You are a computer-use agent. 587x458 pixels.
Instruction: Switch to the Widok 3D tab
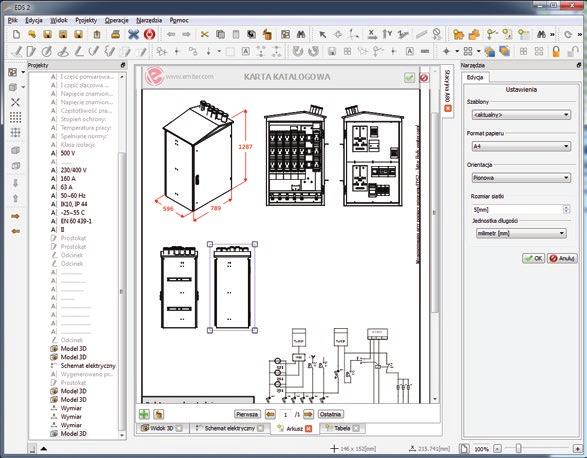coord(161,428)
